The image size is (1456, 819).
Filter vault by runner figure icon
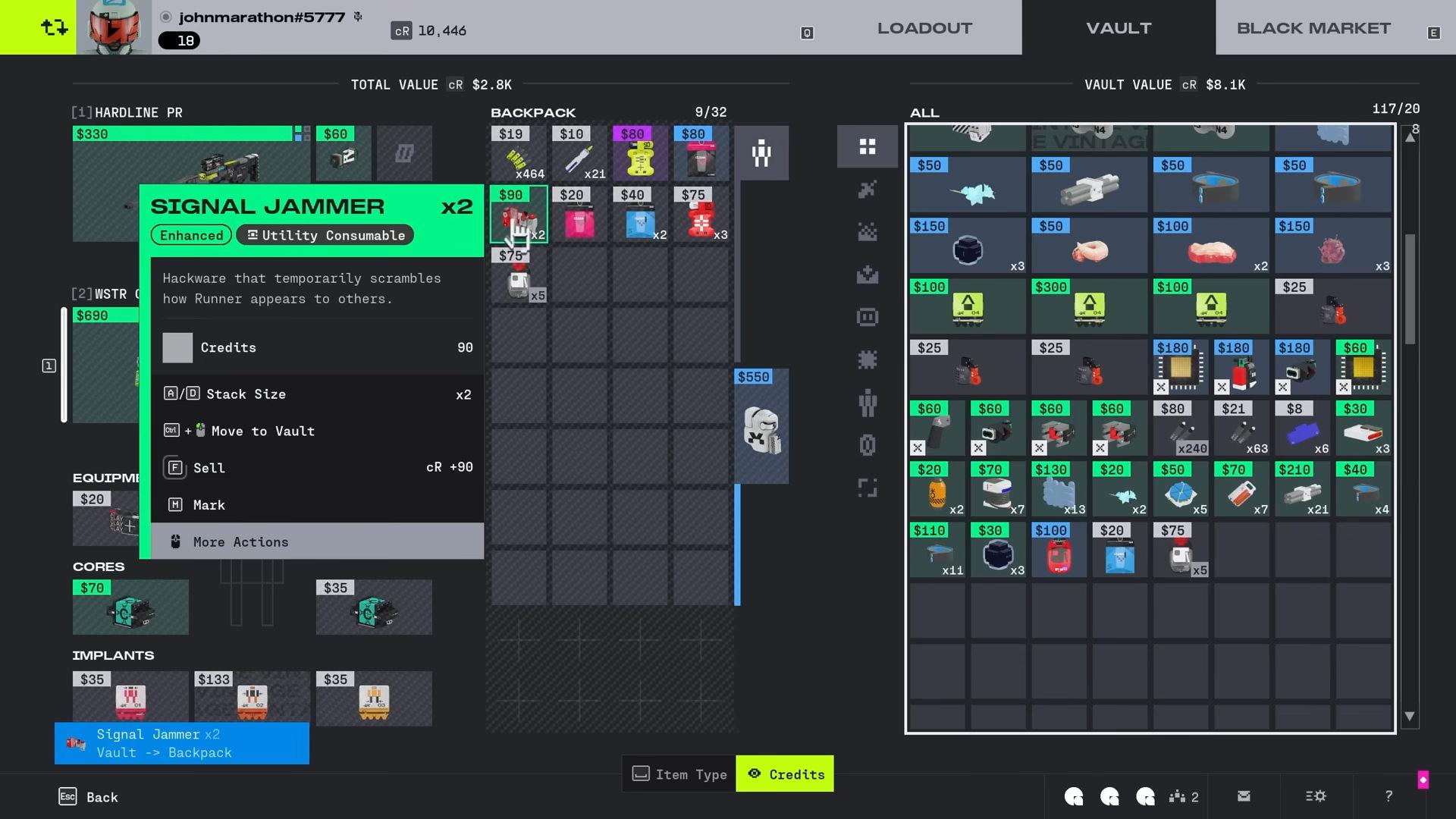pos(868,403)
